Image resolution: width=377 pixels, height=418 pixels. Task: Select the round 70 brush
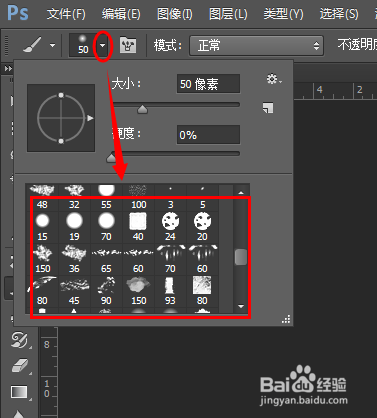point(106,227)
